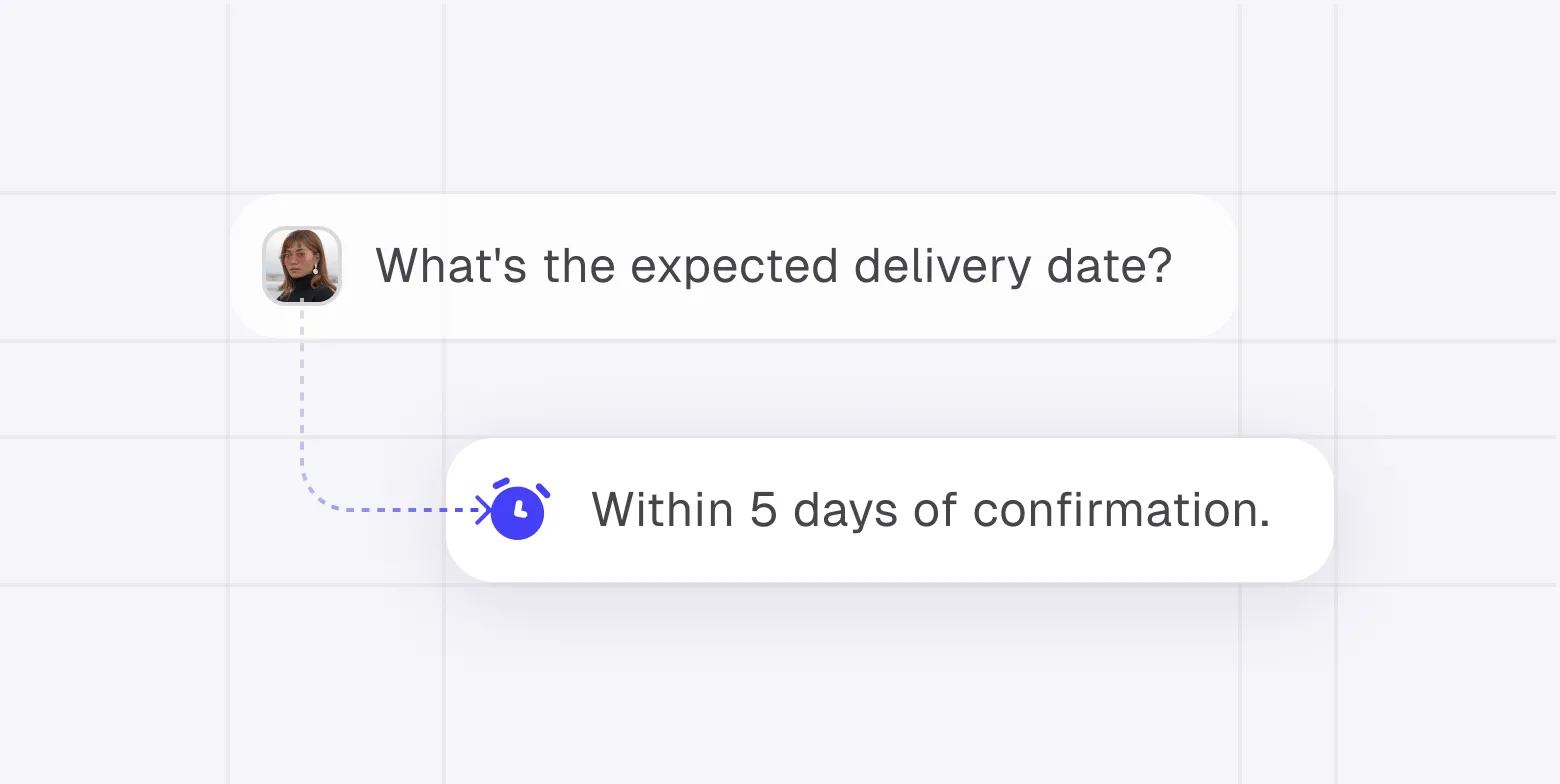Click the word 'date?' in the question
Image resolution: width=1560 pixels, height=784 pixels.
tap(1112, 267)
